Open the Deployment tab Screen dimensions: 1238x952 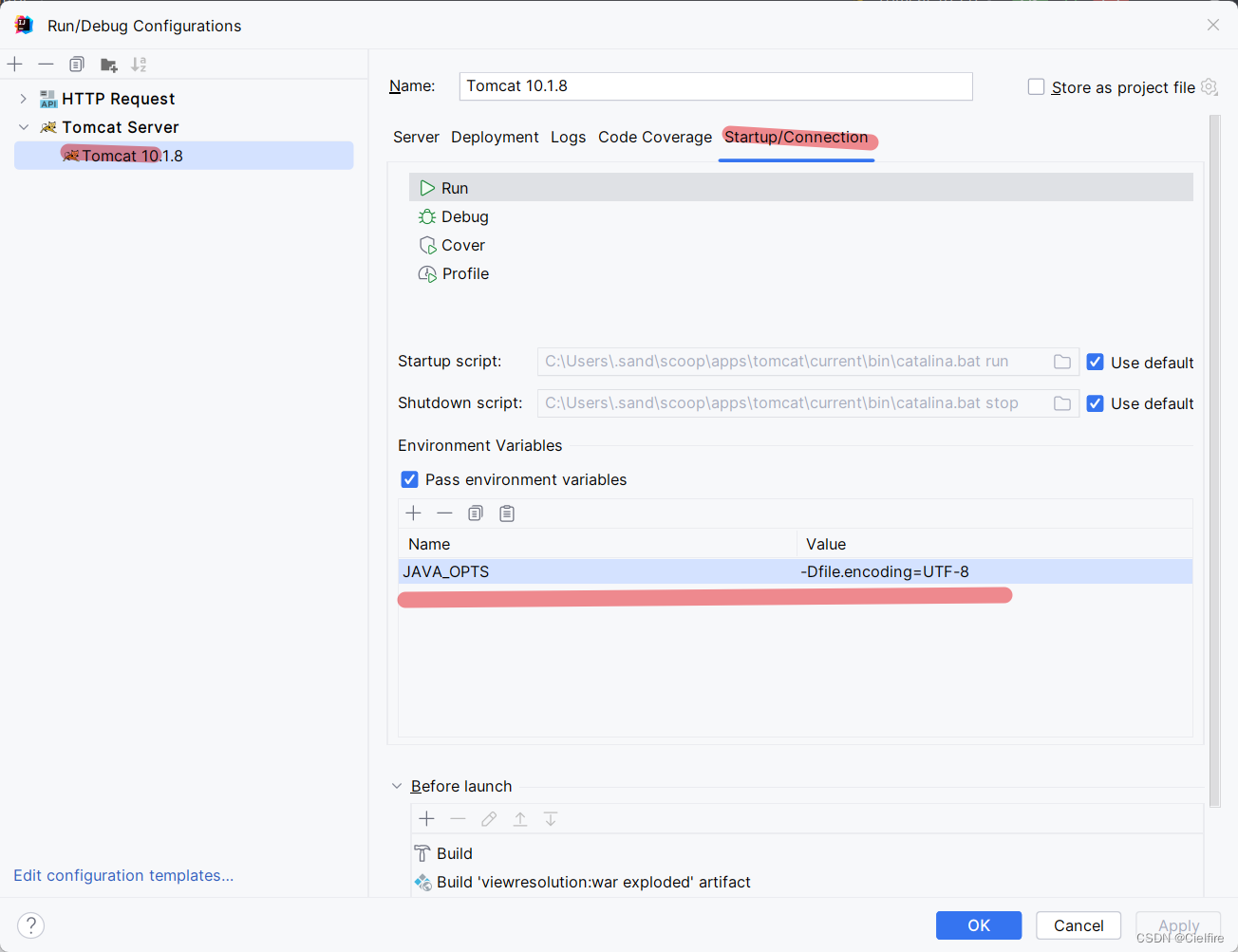pyautogui.click(x=495, y=137)
